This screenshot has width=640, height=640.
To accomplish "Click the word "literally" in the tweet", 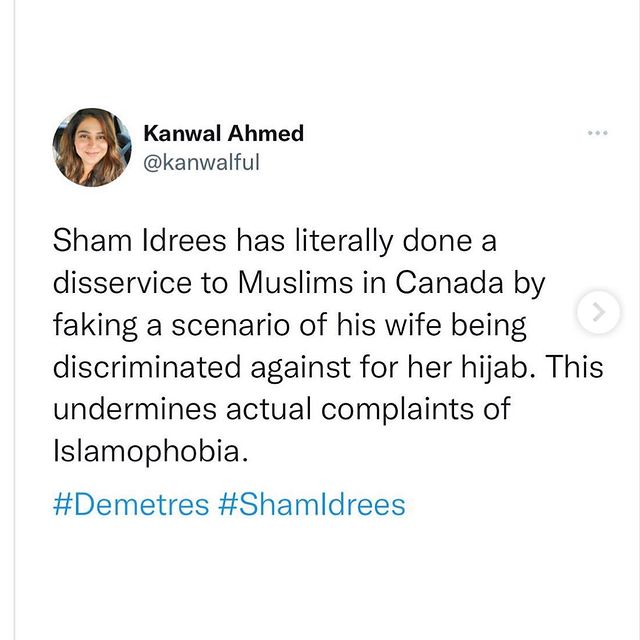I will pyautogui.click(x=344, y=242).
